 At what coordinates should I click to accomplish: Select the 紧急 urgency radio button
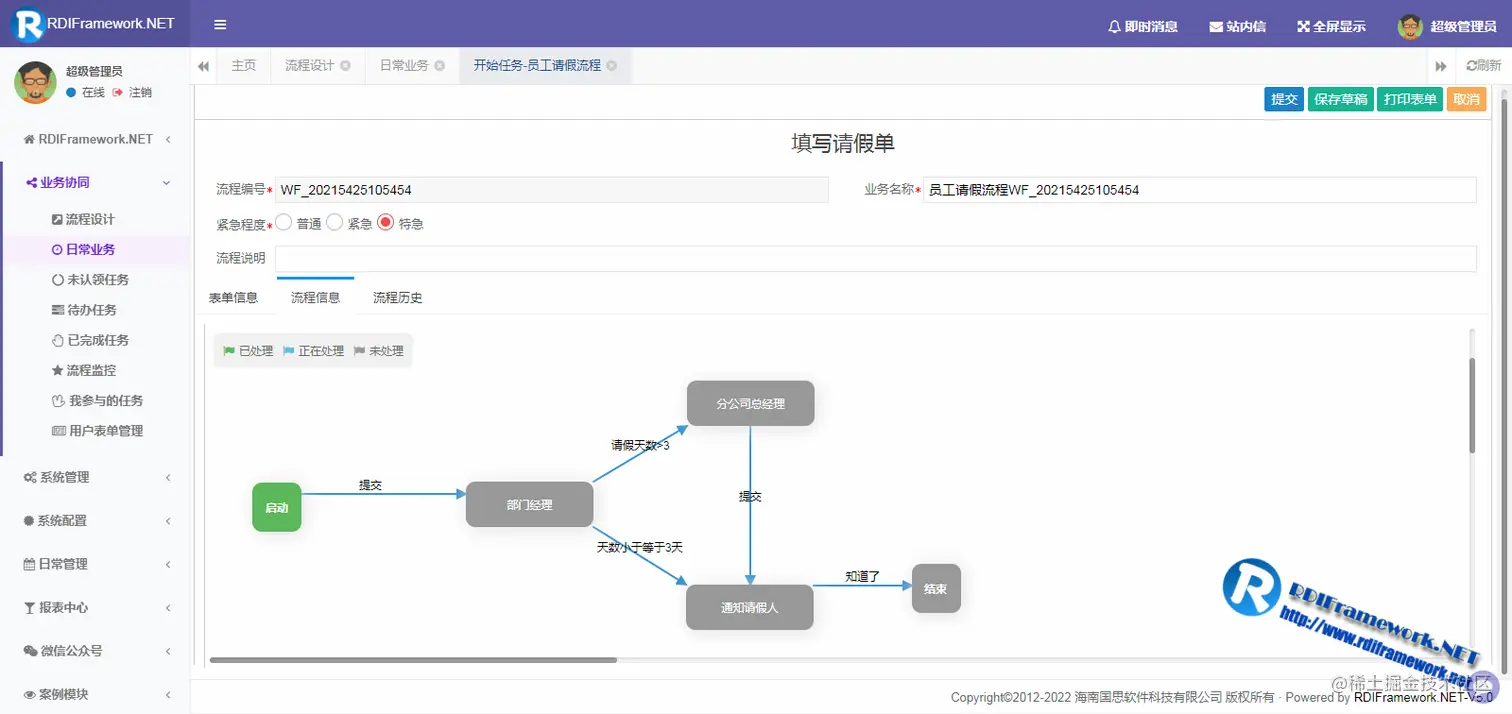tap(336, 223)
